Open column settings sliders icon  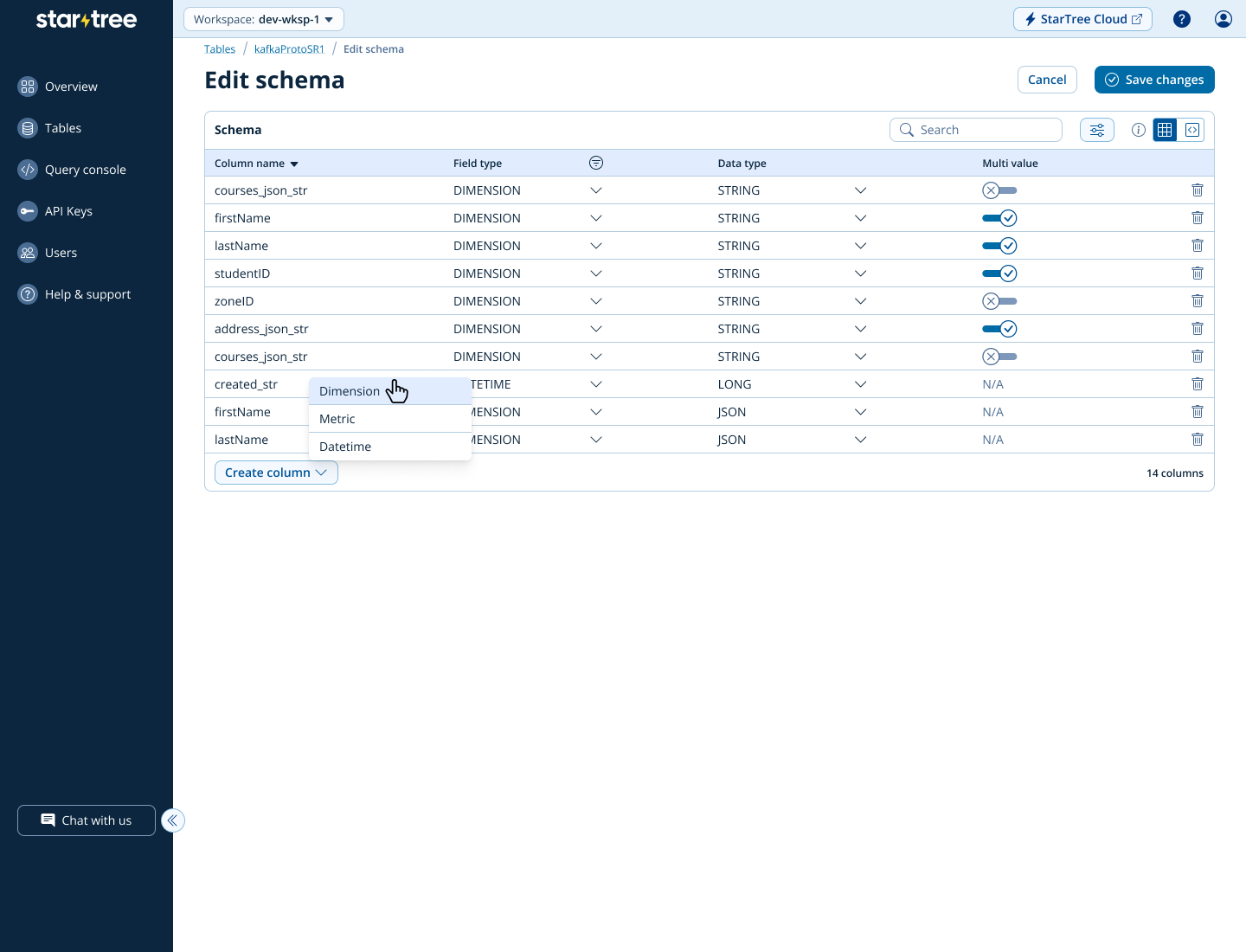[x=1096, y=130]
